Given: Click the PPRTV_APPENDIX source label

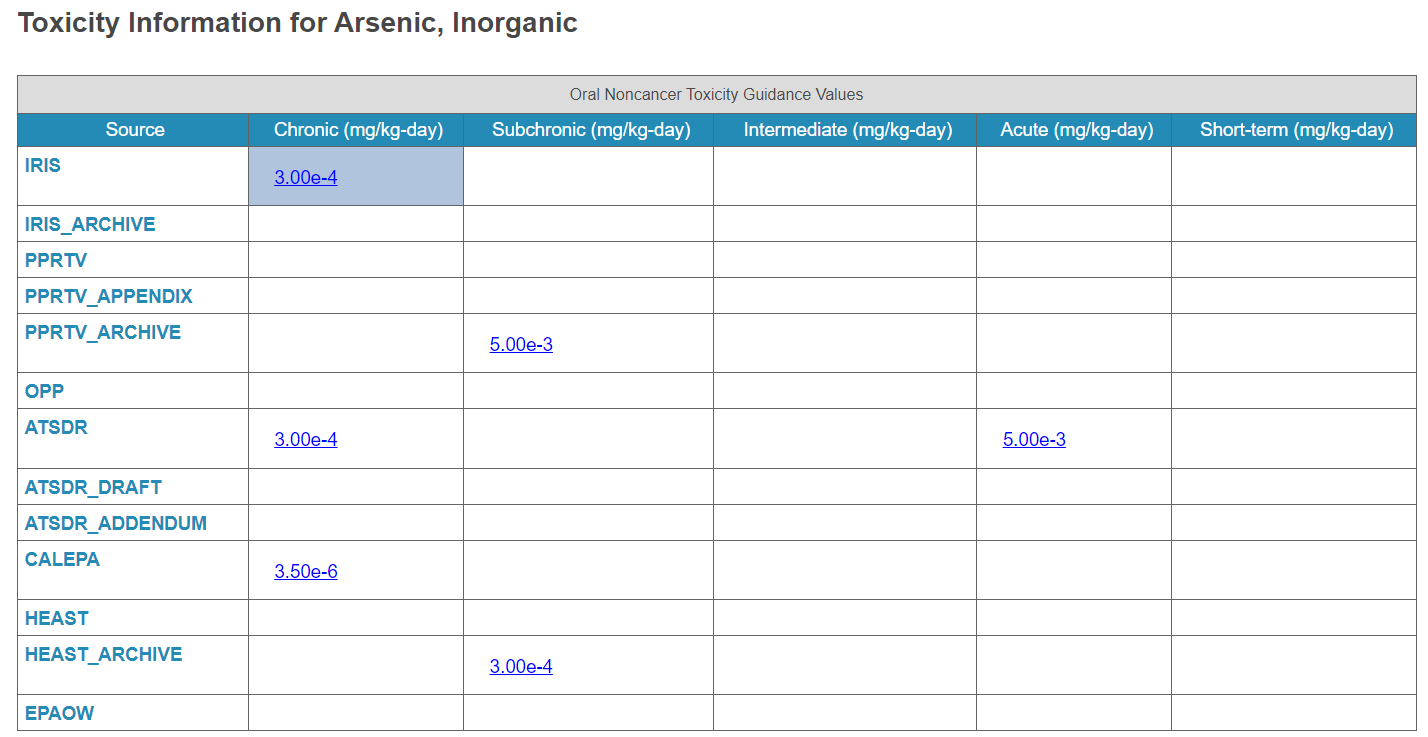Looking at the screenshot, I should [109, 297].
